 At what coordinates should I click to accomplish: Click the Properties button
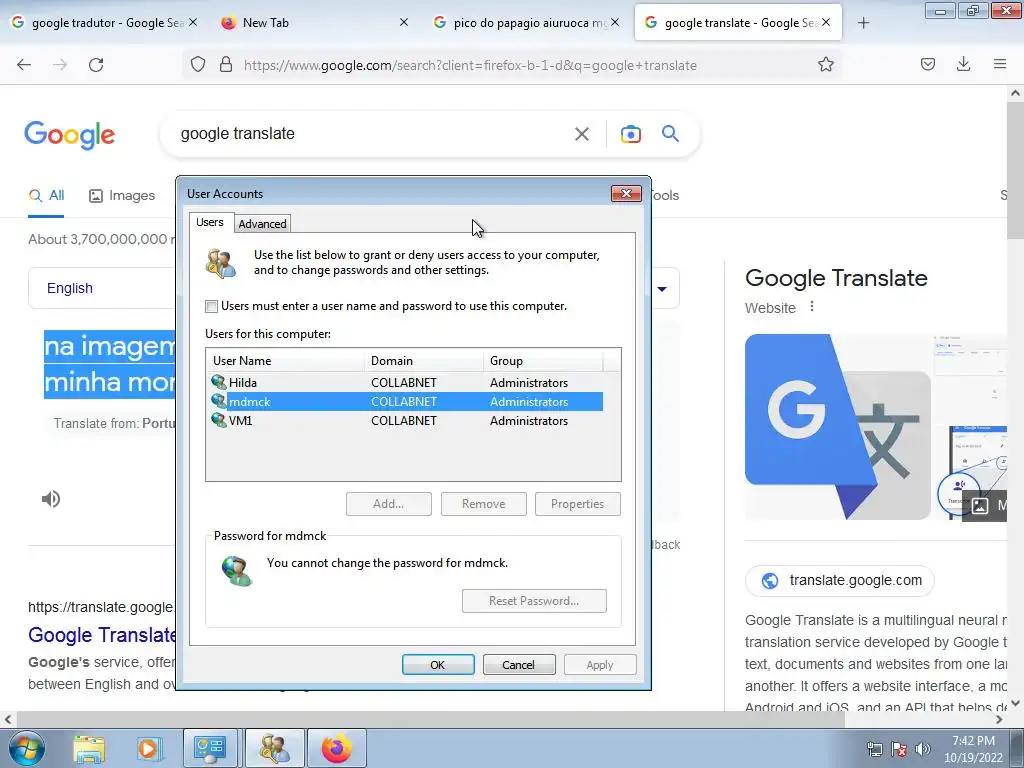point(577,504)
